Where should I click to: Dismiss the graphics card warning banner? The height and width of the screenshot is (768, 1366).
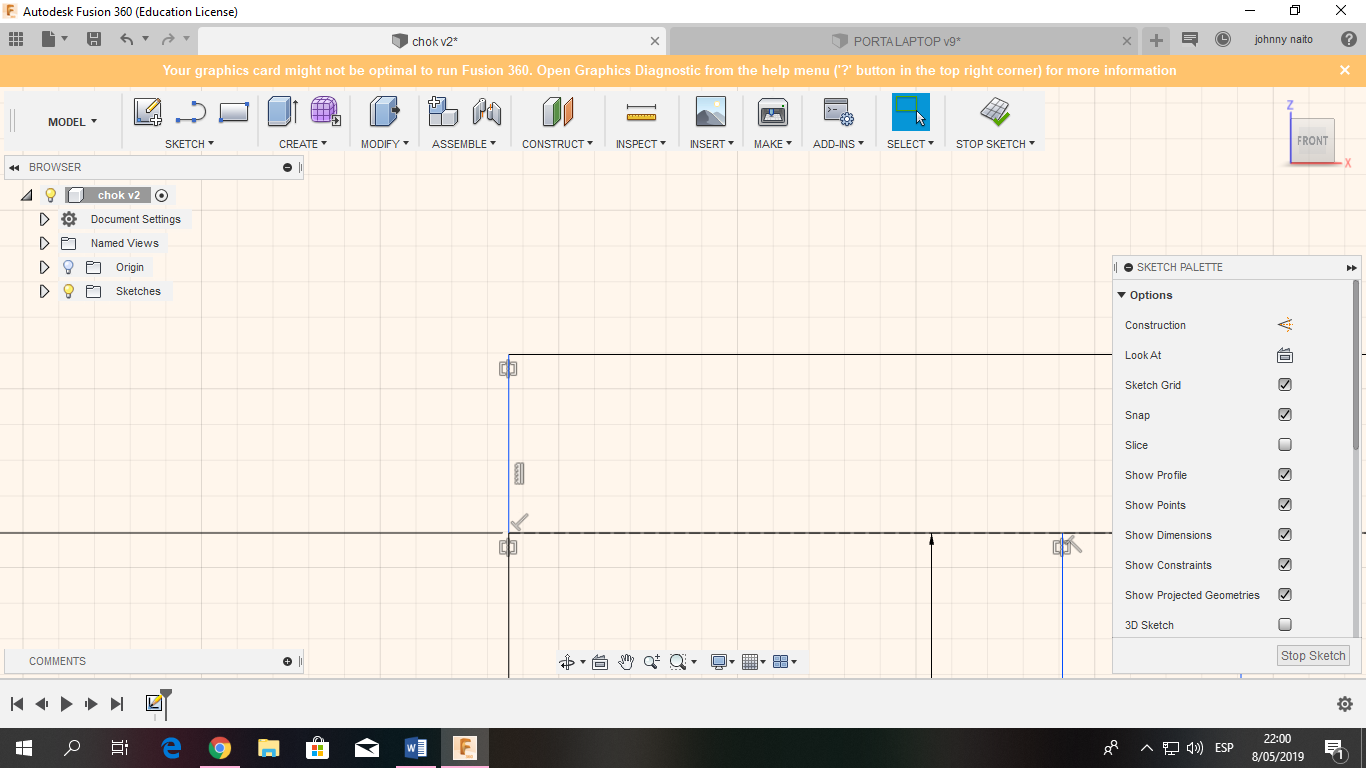1345,70
